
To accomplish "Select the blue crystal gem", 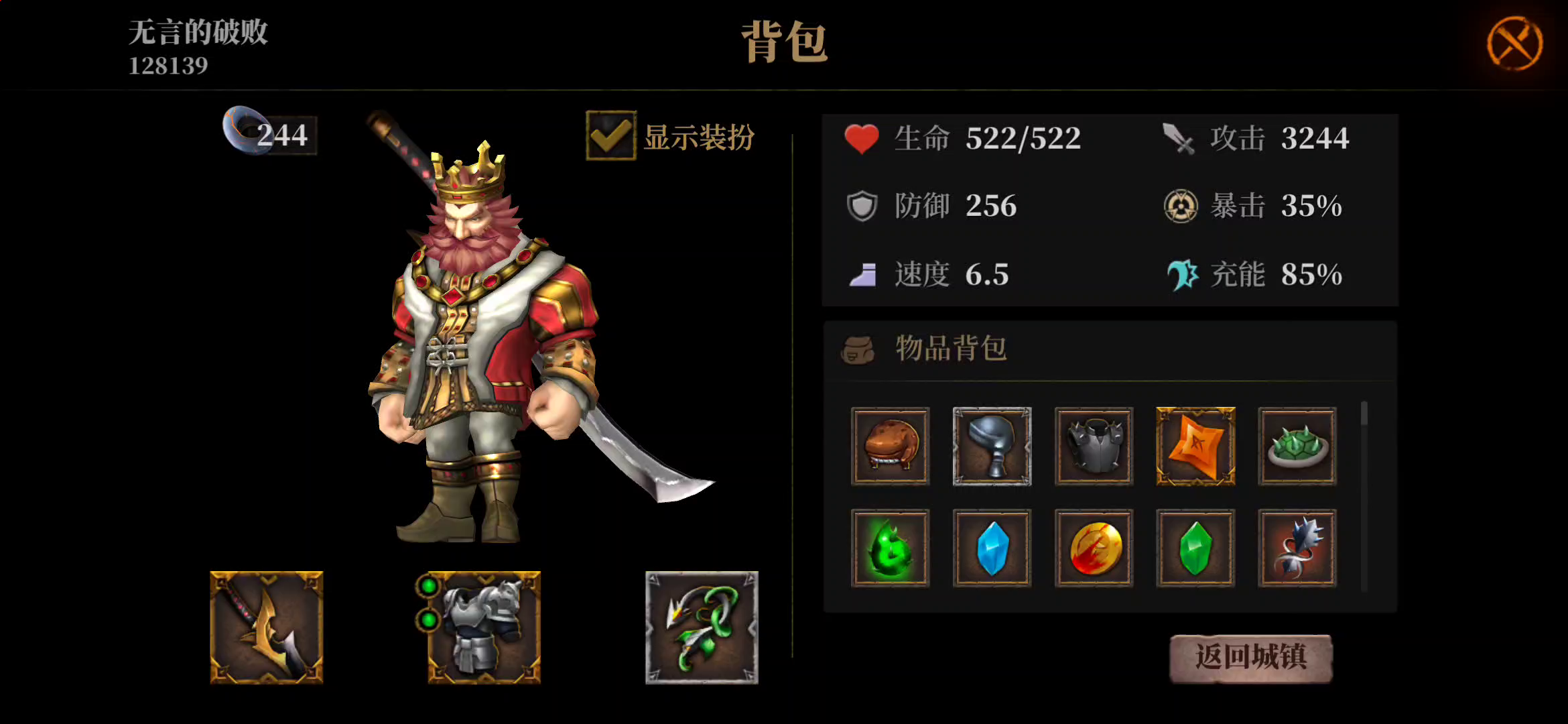I will click(x=992, y=548).
